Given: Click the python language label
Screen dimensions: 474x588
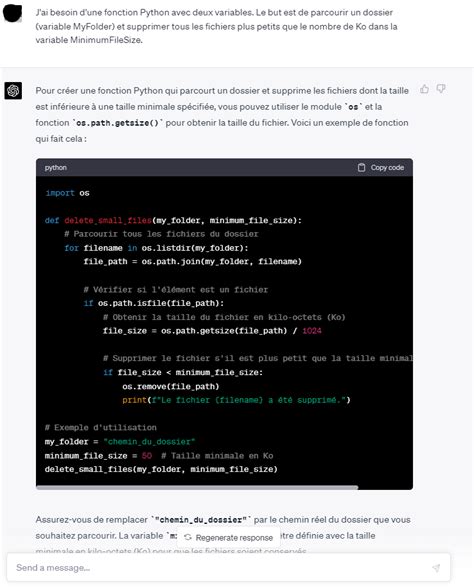Looking at the screenshot, I should (x=56, y=168).
